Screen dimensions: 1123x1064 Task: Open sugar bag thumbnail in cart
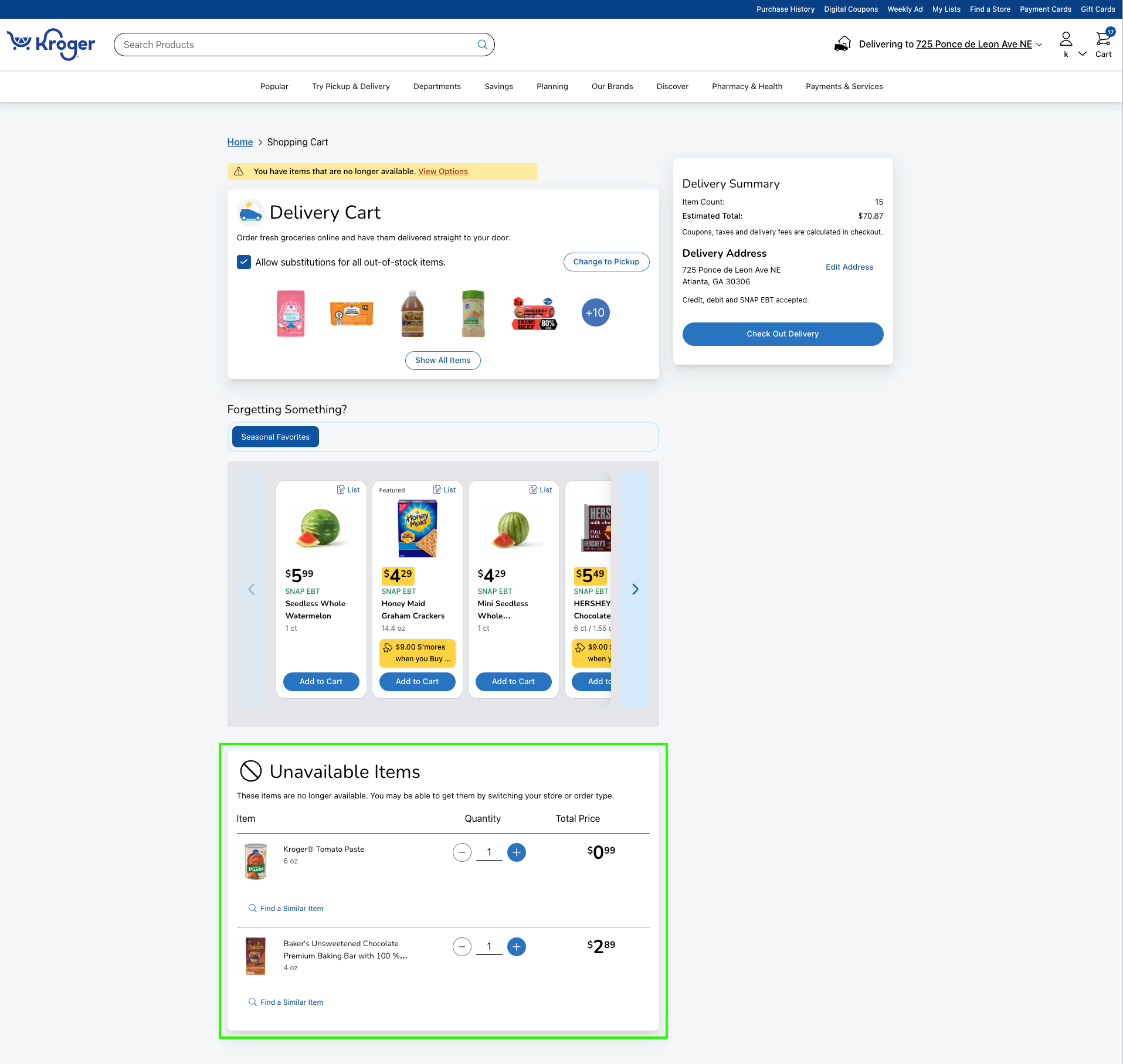[x=291, y=313]
